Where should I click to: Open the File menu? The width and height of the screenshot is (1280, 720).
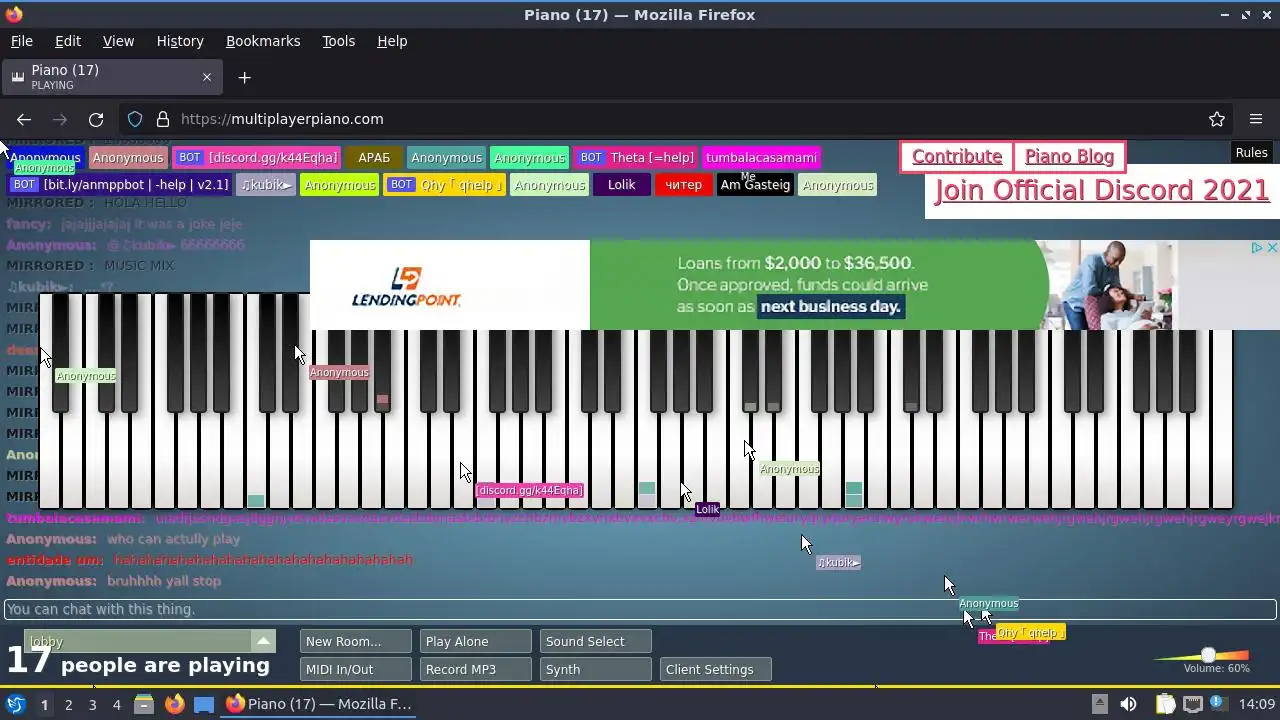tap(21, 41)
